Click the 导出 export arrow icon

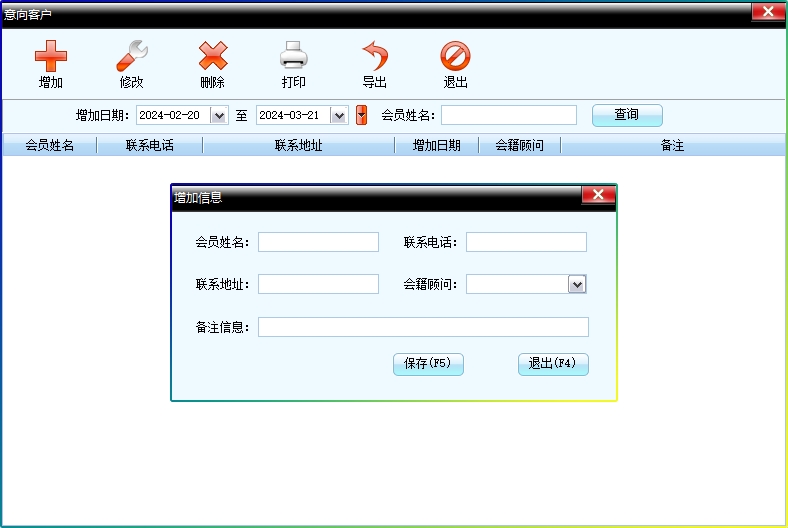[375, 56]
